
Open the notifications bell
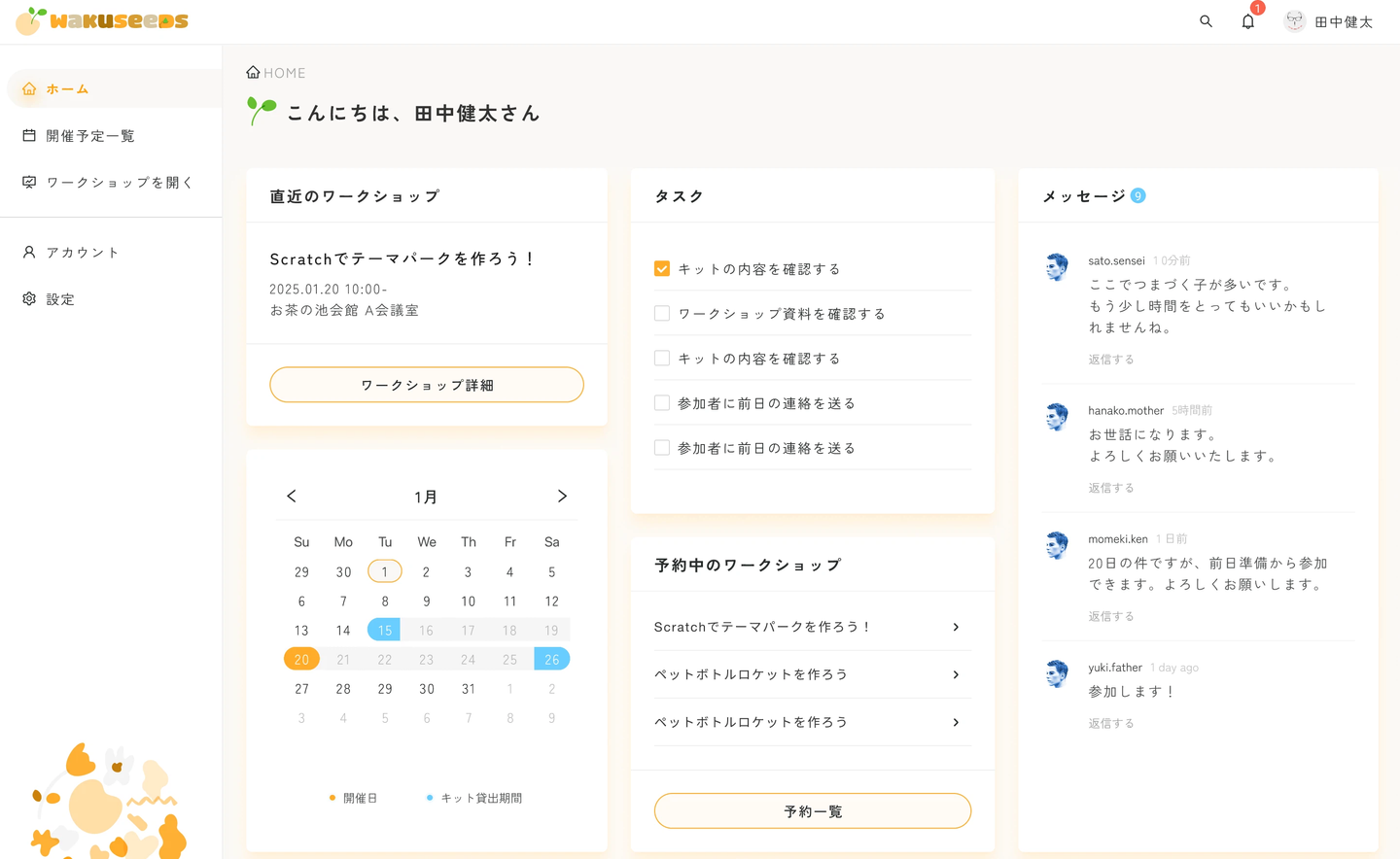coord(1247,21)
